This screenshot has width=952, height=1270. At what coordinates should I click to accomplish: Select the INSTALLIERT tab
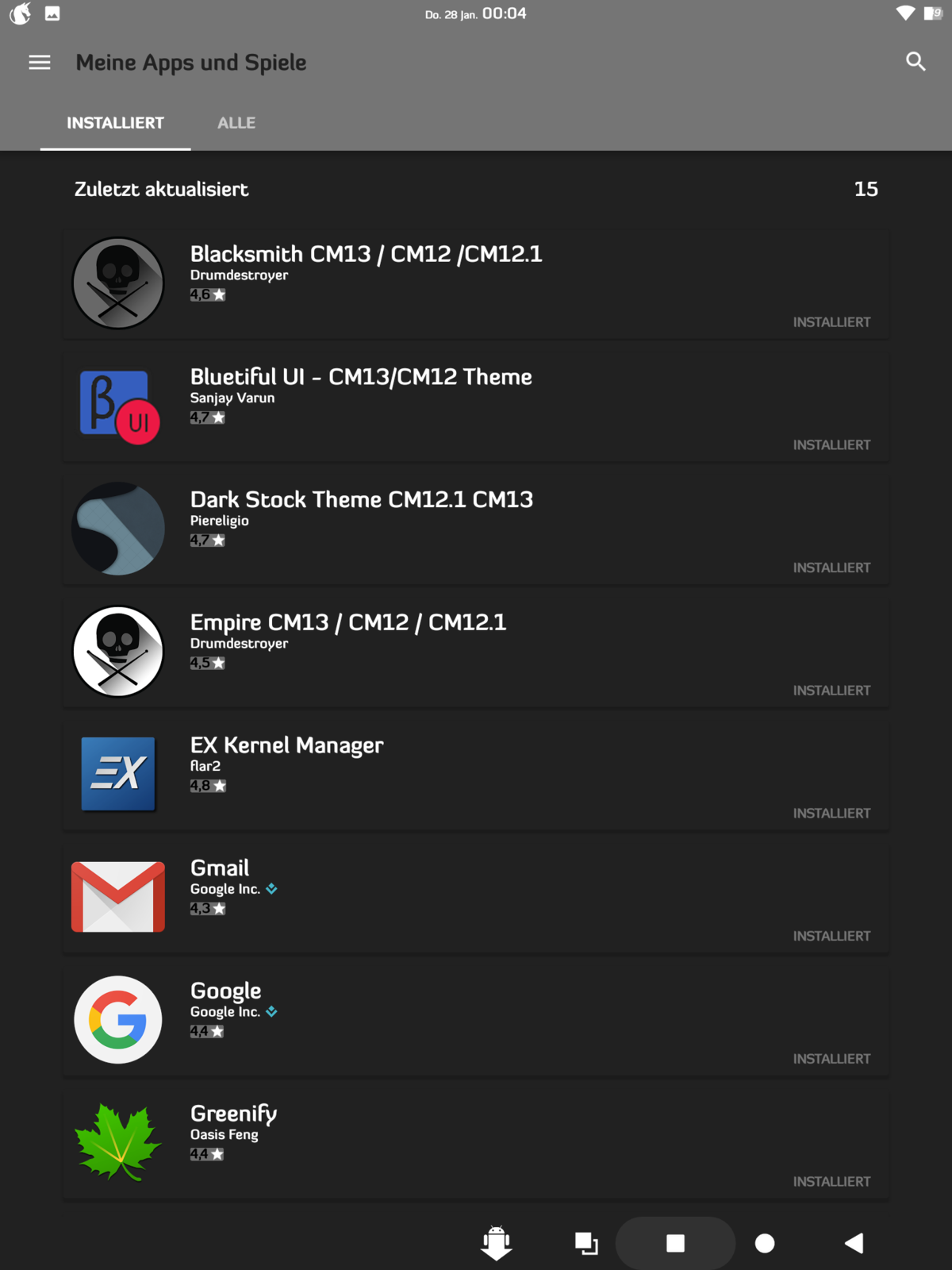coord(115,123)
